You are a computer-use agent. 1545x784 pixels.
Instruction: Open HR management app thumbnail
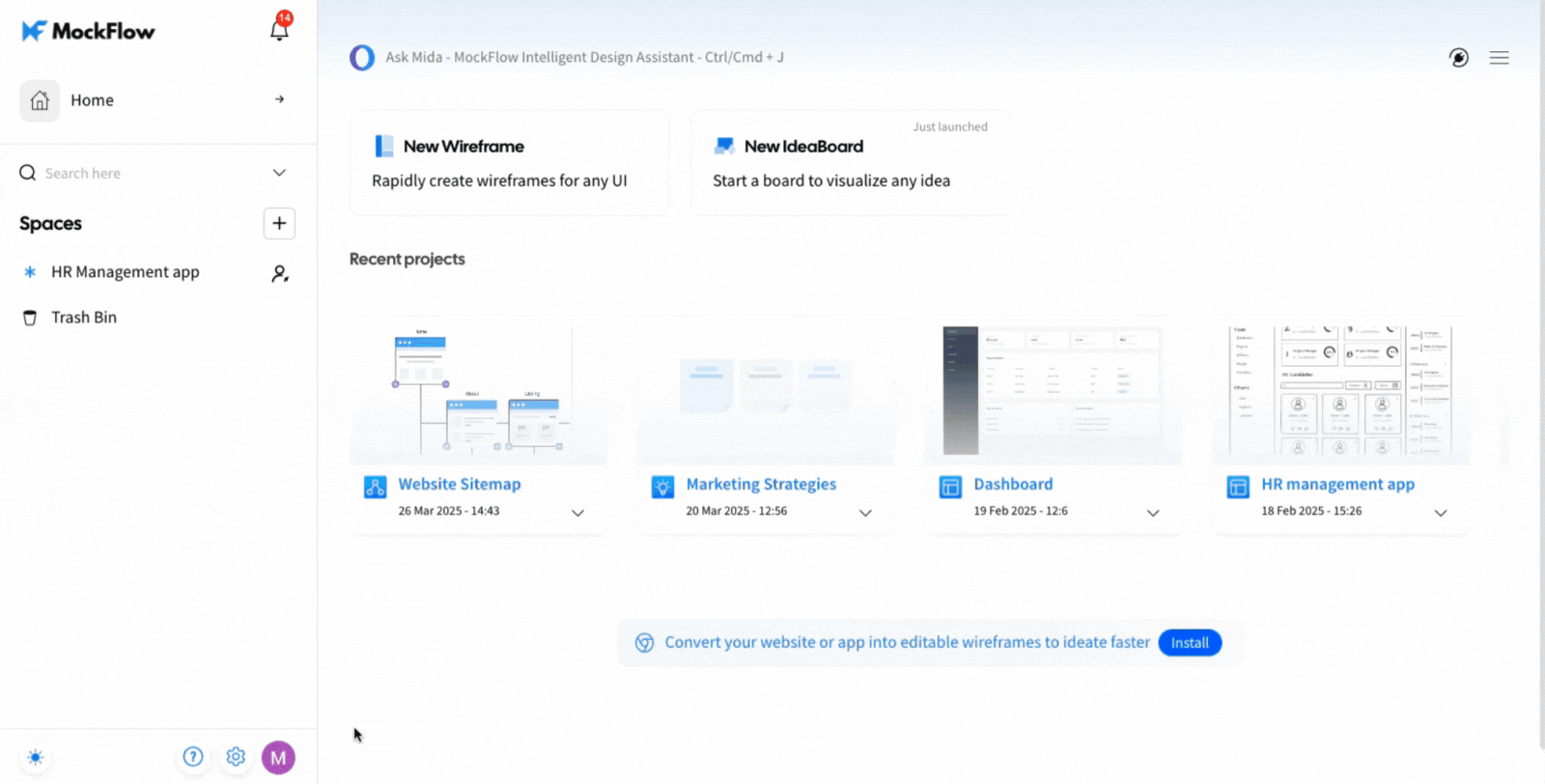(1341, 390)
